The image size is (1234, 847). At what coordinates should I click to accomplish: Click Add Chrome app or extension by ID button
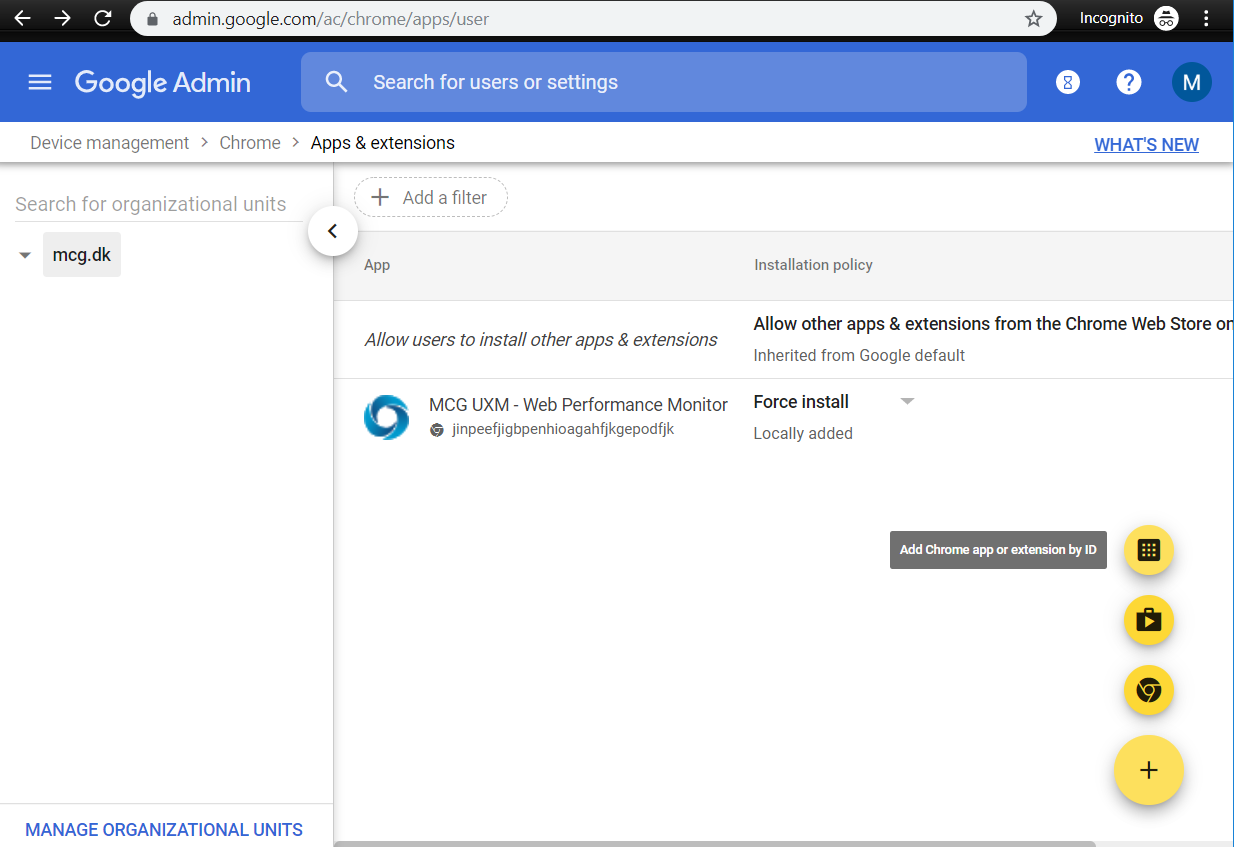[1148, 550]
